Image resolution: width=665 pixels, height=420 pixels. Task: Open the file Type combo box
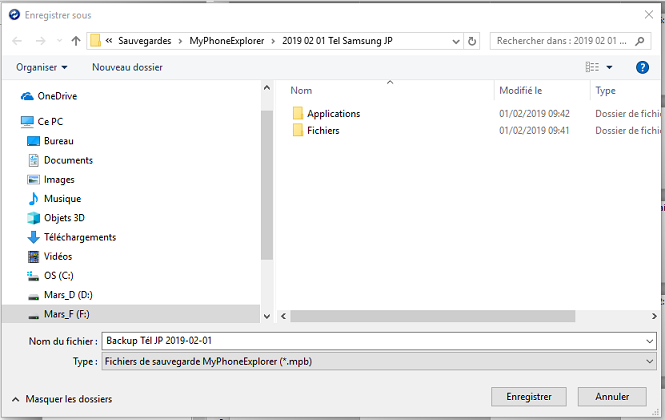click(379, 361)
